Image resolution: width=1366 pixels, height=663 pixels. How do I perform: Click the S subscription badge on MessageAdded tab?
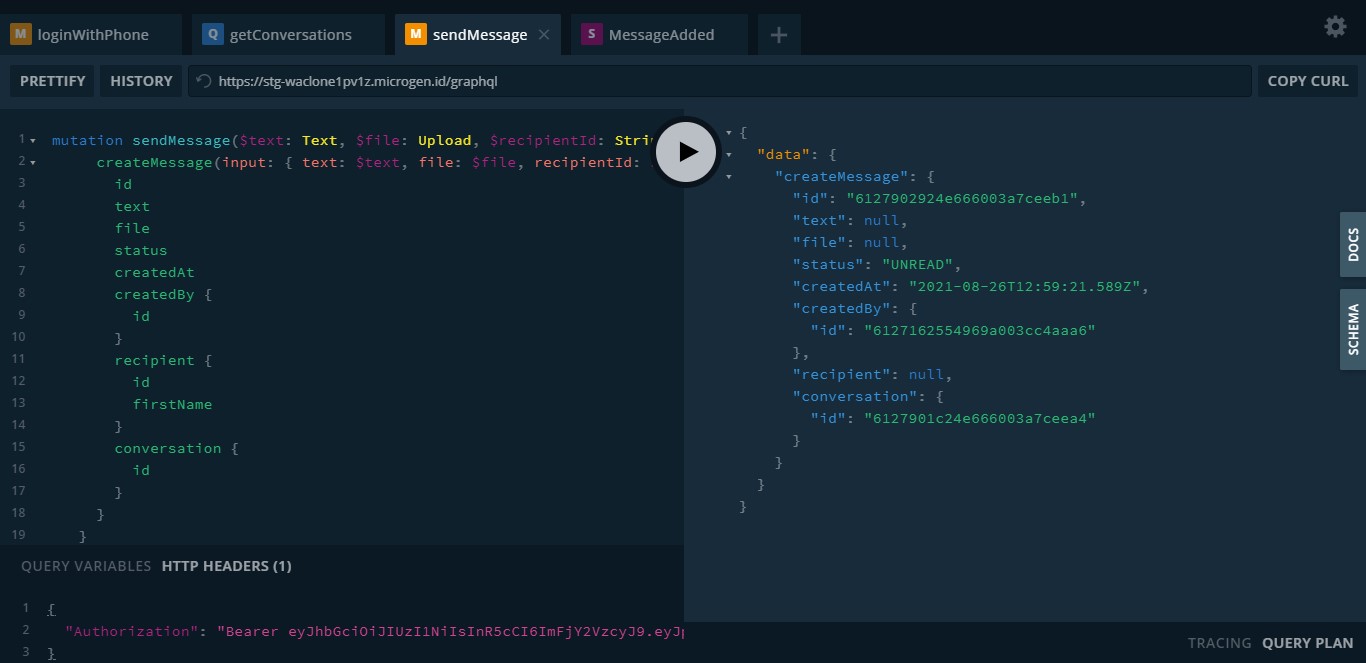(x=590, y=33)
